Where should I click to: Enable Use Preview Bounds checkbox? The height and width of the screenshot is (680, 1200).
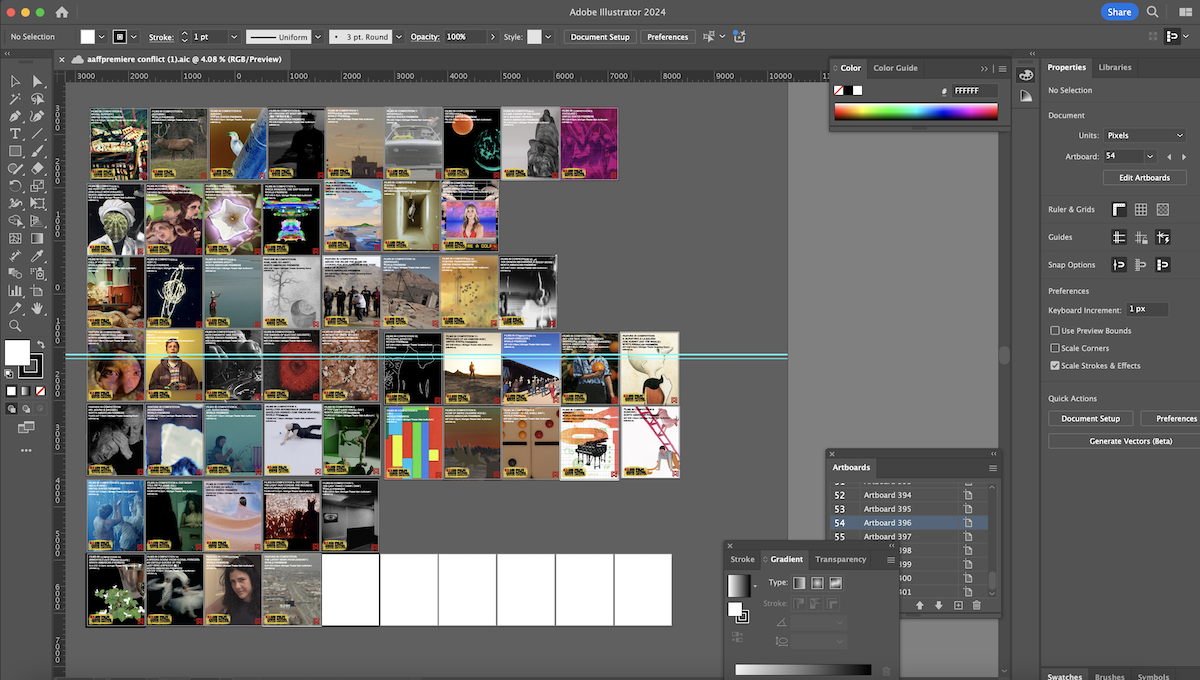point(1055,330)
